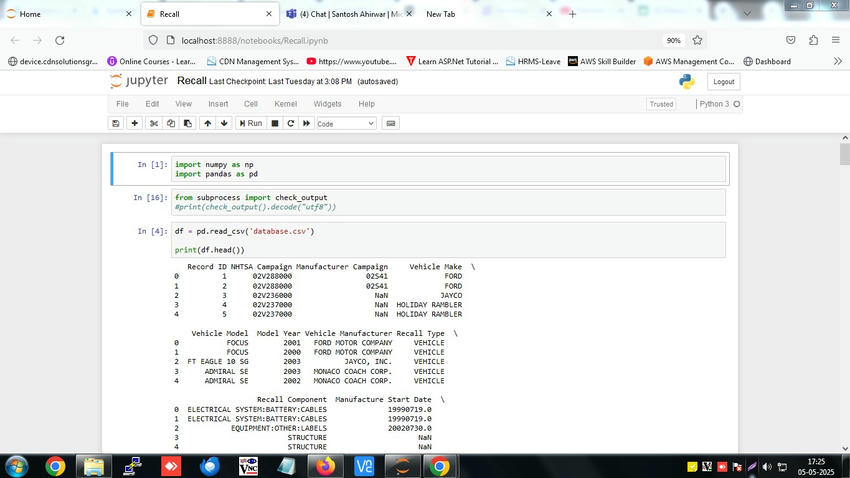Click the volume icon in system tray
Screen dimensions: 850x478
click(x=767, y=467)
